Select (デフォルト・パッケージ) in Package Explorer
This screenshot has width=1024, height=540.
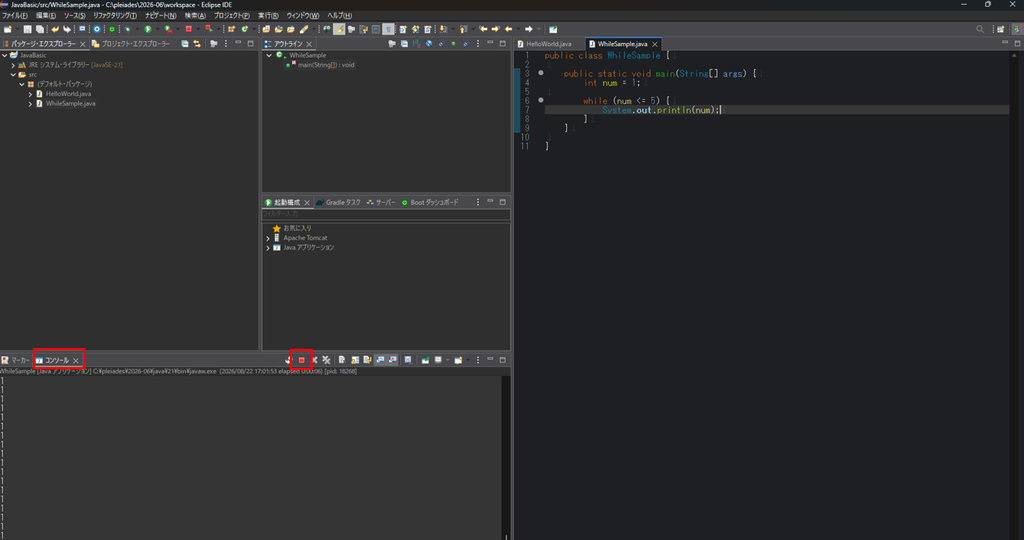(x=64, y=84)
